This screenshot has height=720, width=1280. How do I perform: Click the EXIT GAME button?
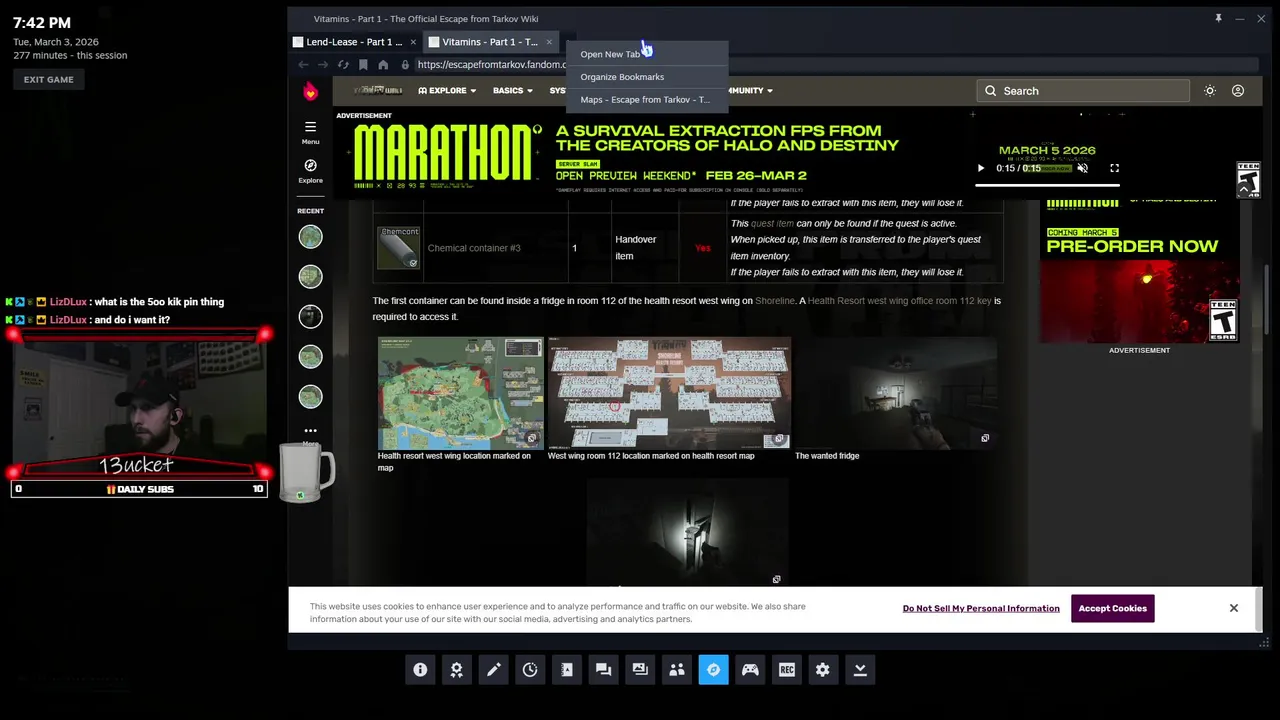(49, 79)
